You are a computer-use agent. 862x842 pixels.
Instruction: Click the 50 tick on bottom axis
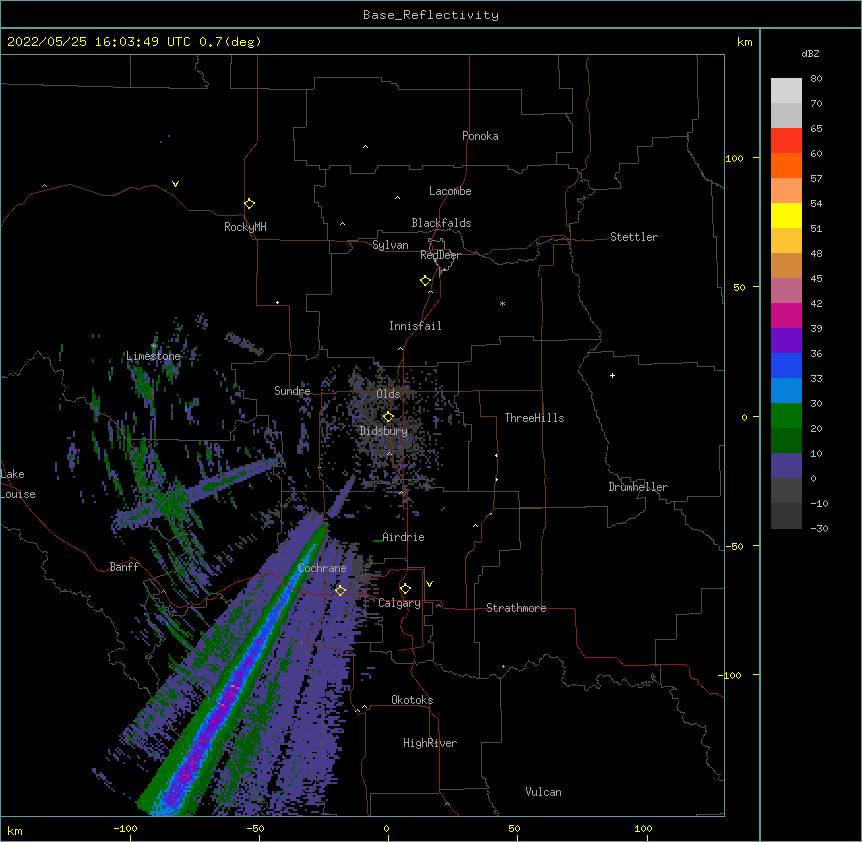(x=514, y=828)
